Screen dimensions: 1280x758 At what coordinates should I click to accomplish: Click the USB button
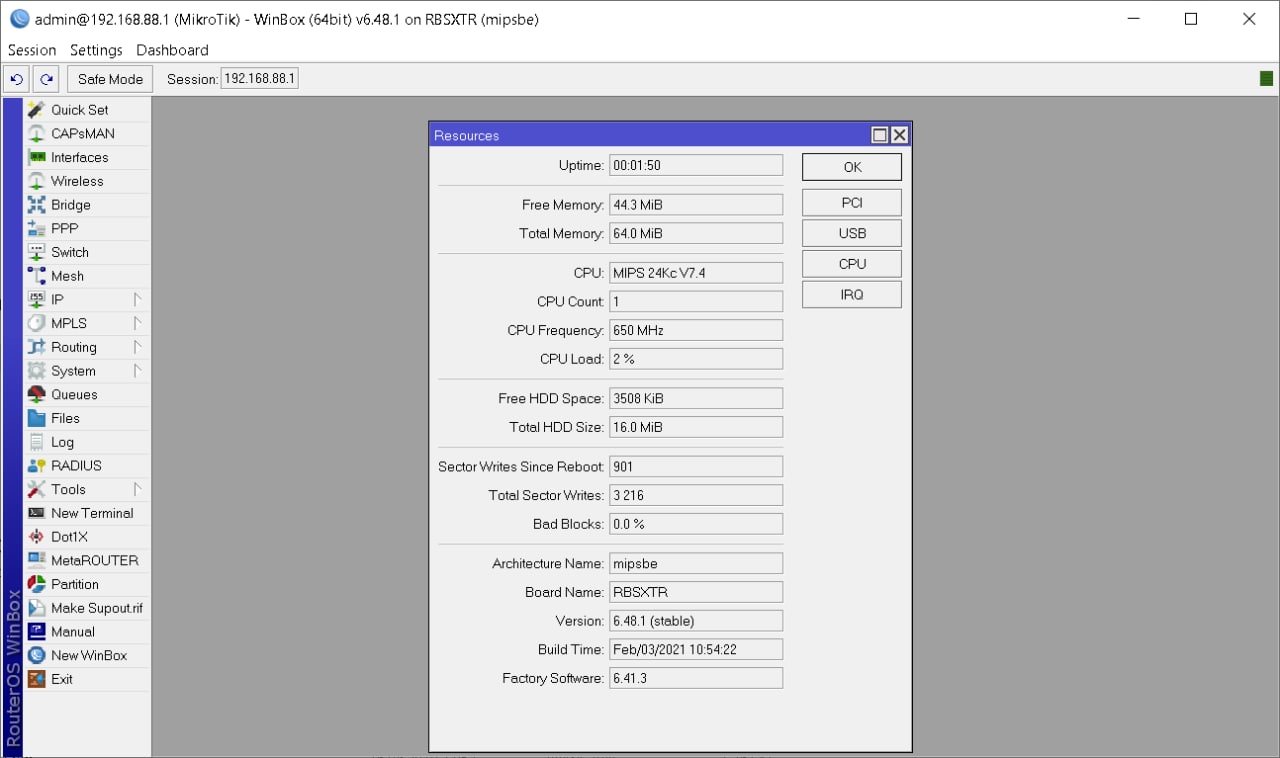[852, 233]
